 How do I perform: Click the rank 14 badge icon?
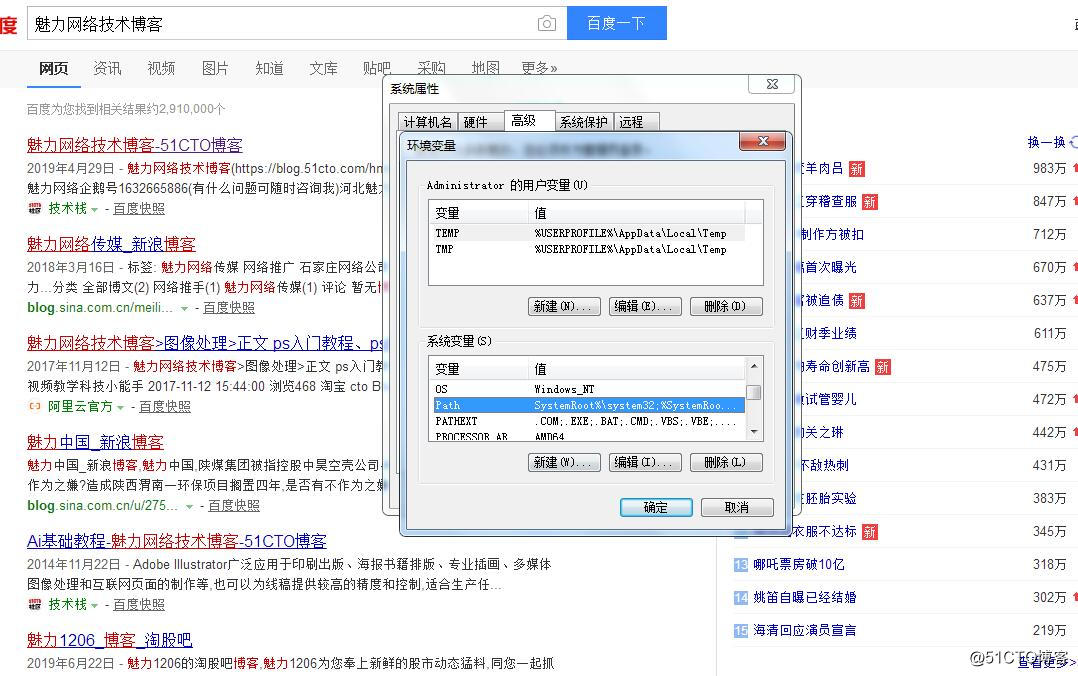[x=740, y=598]
